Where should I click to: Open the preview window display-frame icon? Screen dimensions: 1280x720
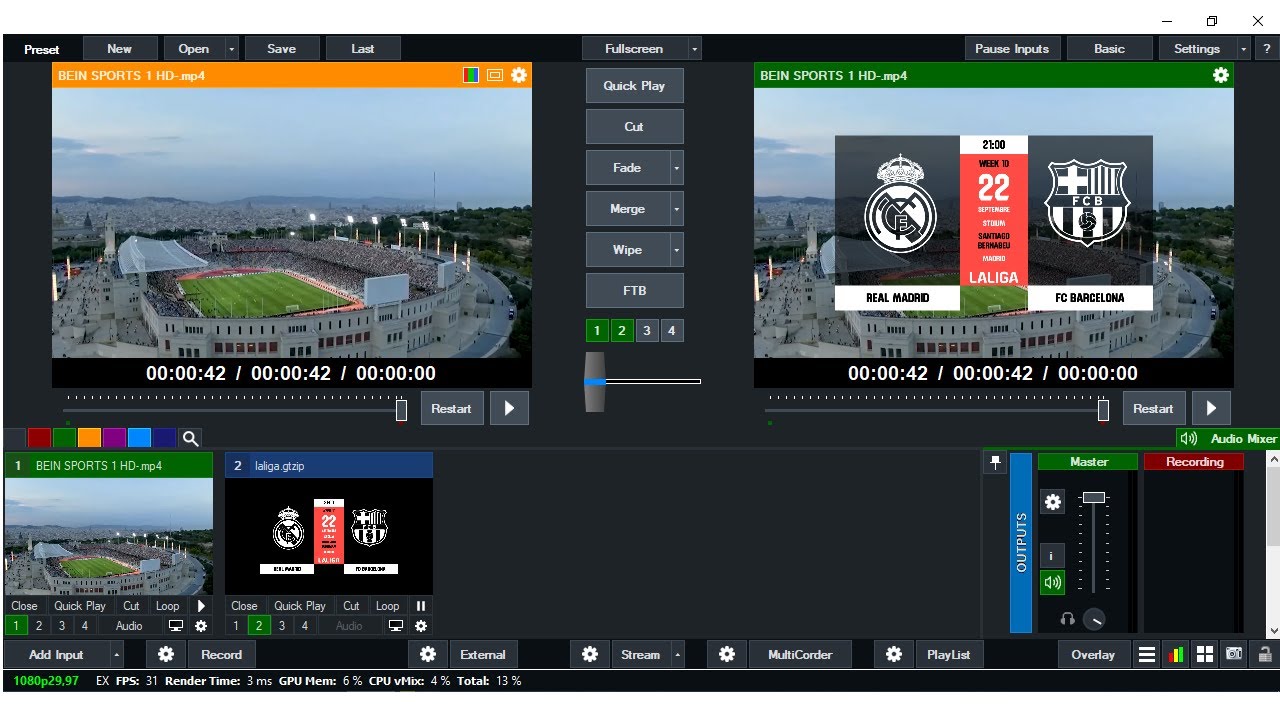point(494,75)
